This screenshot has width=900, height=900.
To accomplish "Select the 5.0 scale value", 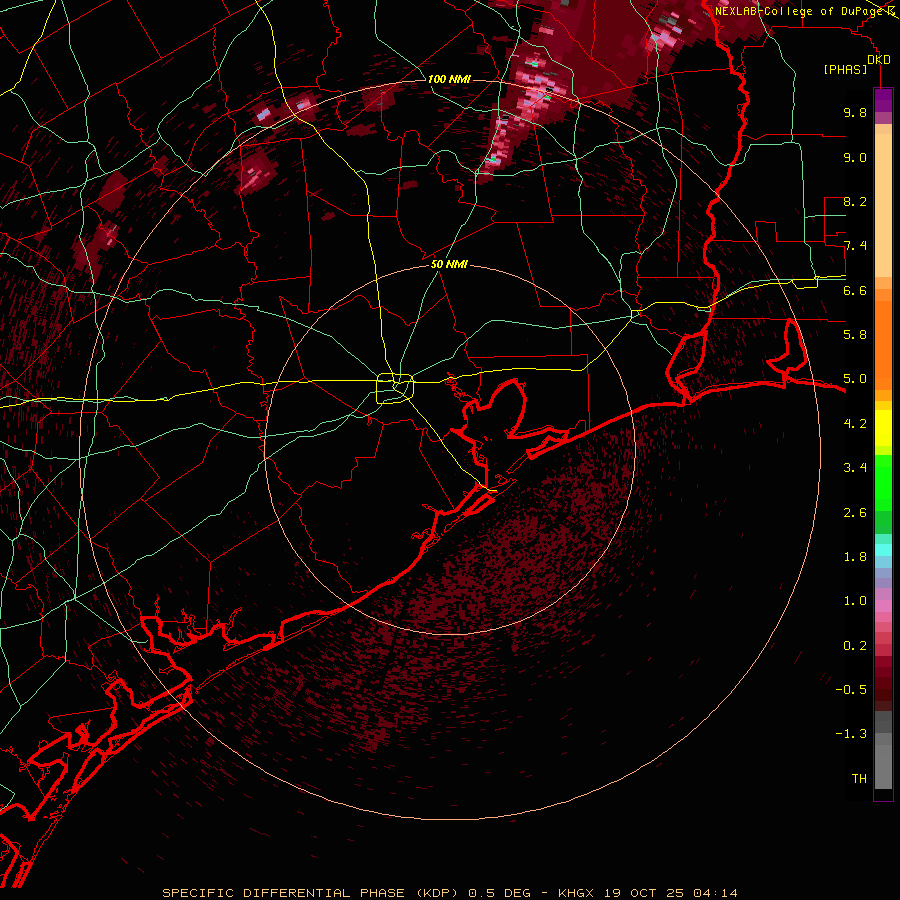I will (x=855, y=379).
